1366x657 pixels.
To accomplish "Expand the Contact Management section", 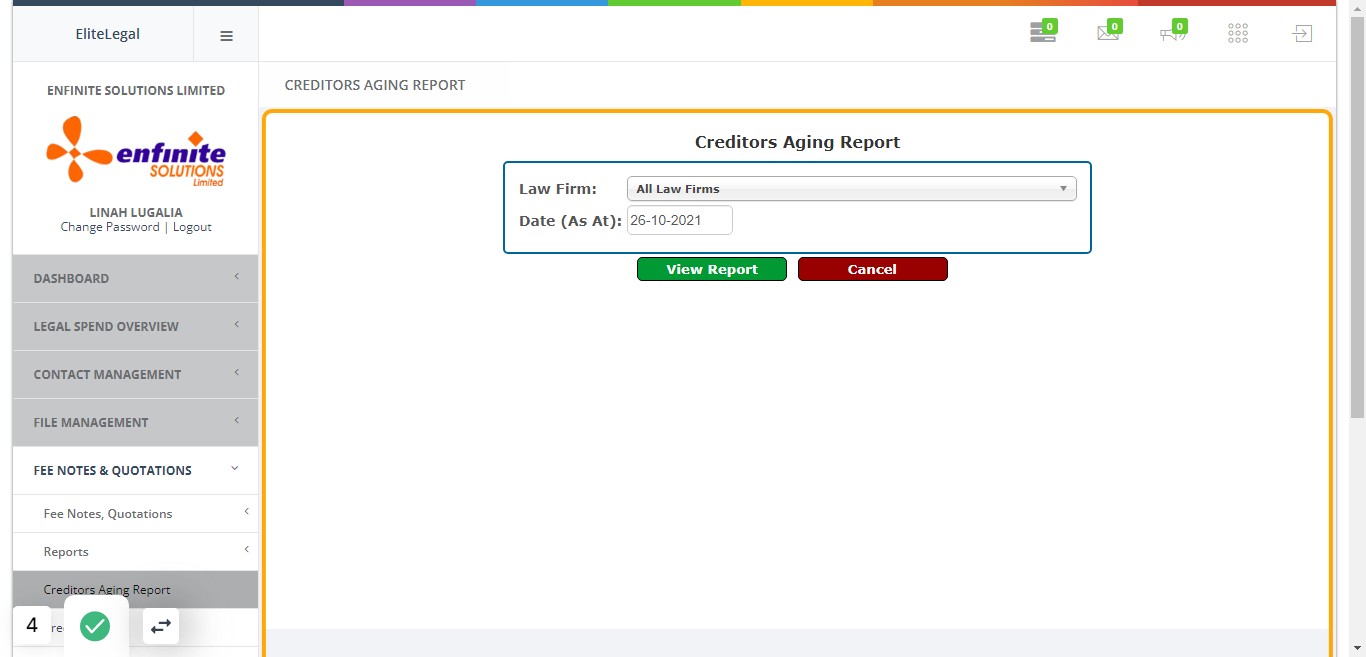I will 135,374.
